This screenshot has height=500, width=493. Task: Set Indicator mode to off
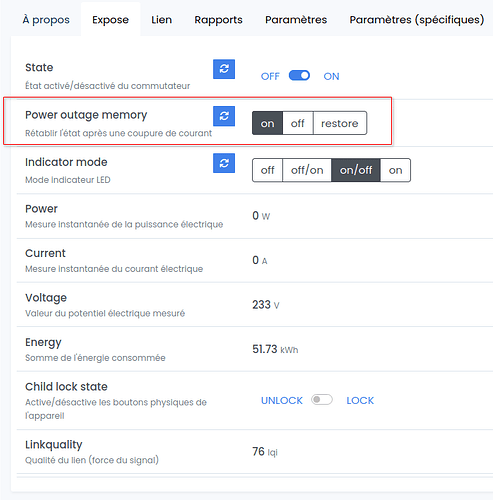click(x=267, y=170)
